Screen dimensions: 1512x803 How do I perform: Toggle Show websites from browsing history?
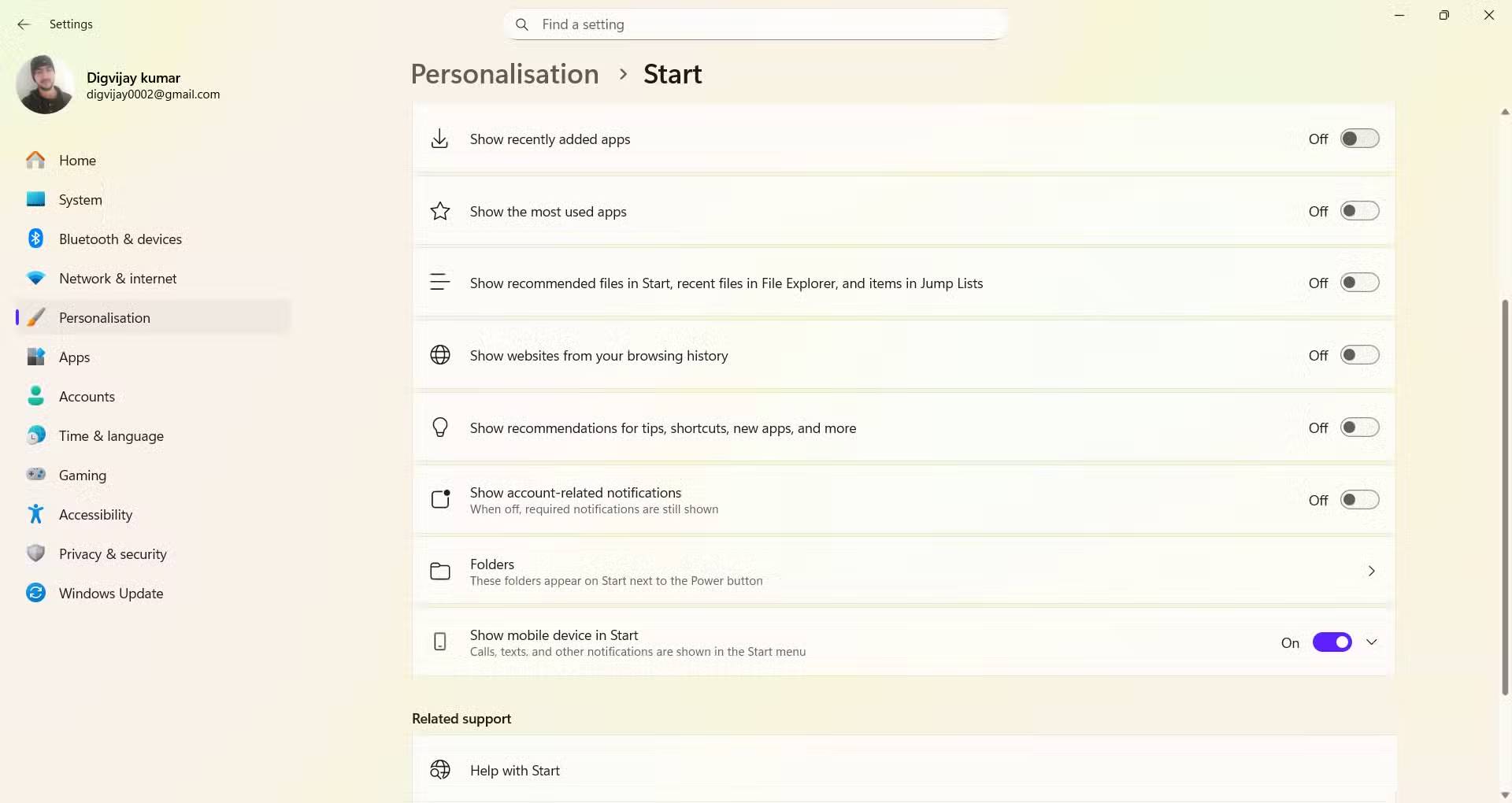tap(1359, 355)
